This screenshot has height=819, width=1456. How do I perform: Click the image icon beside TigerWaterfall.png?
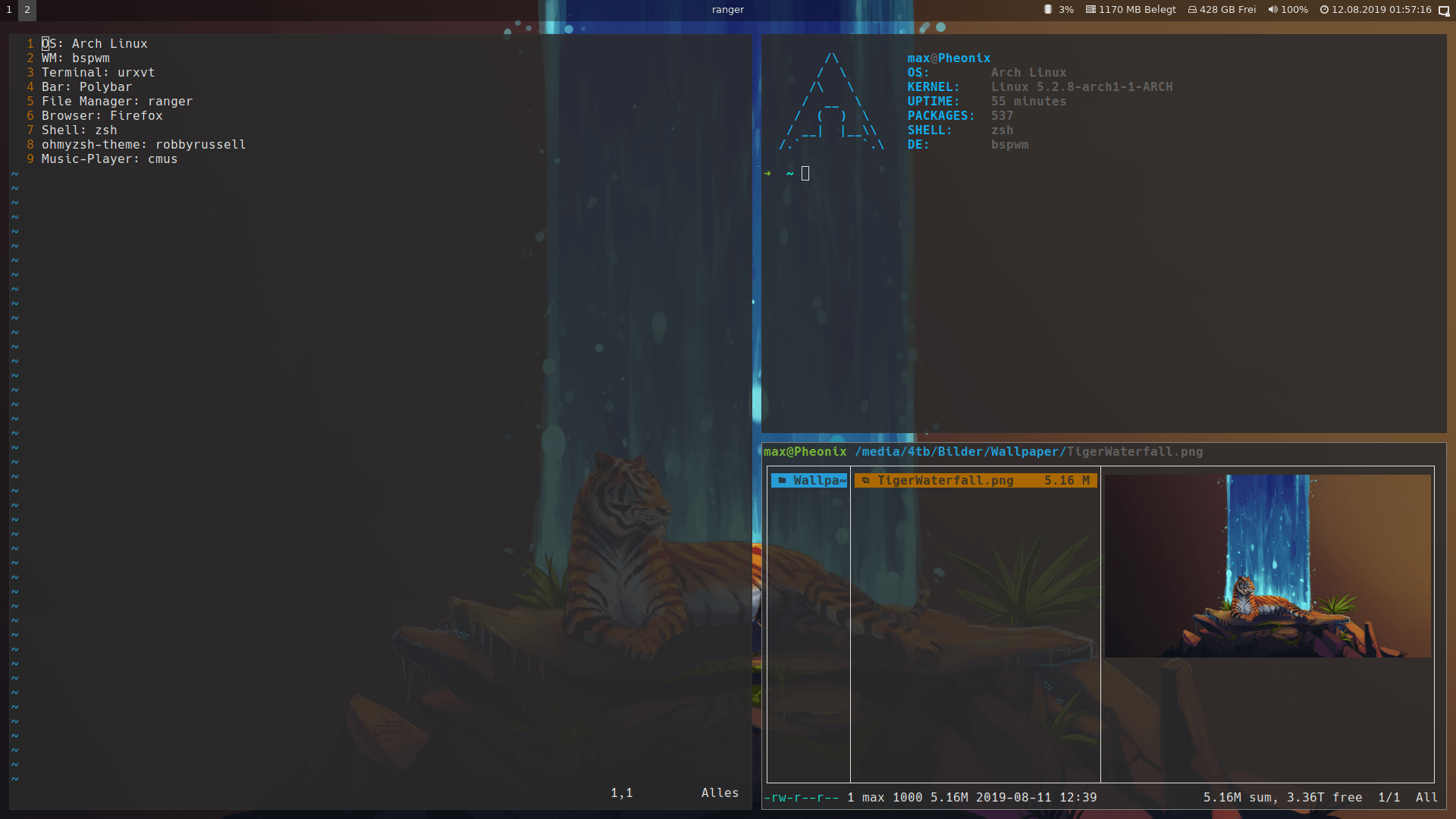[866, 480]
